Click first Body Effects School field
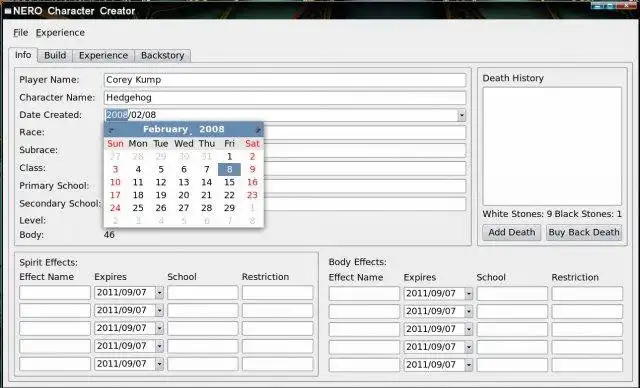Screen dimensions: 640x388 click(512, 293)
